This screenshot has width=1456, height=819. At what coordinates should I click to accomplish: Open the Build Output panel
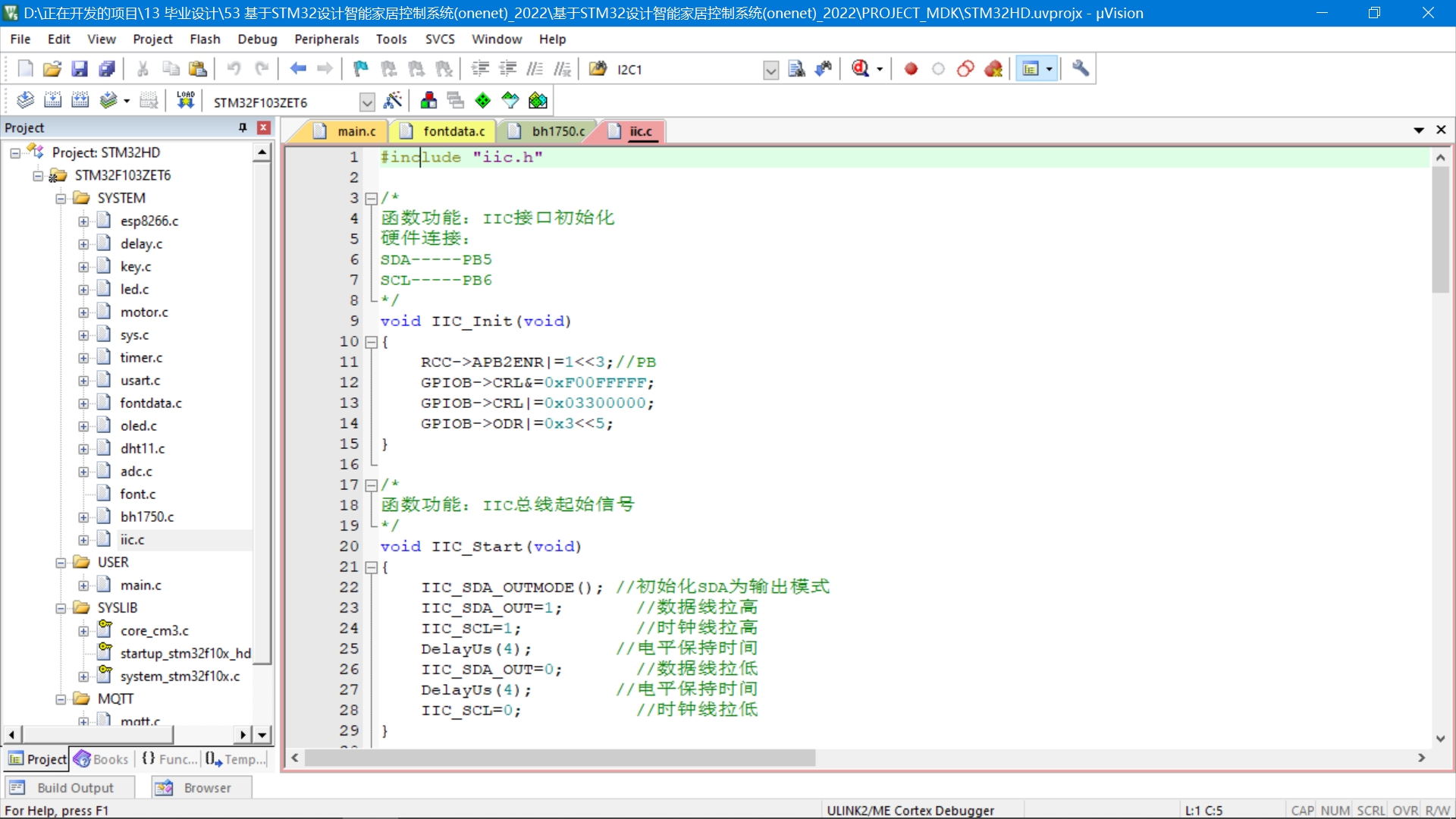click(70, 788)
